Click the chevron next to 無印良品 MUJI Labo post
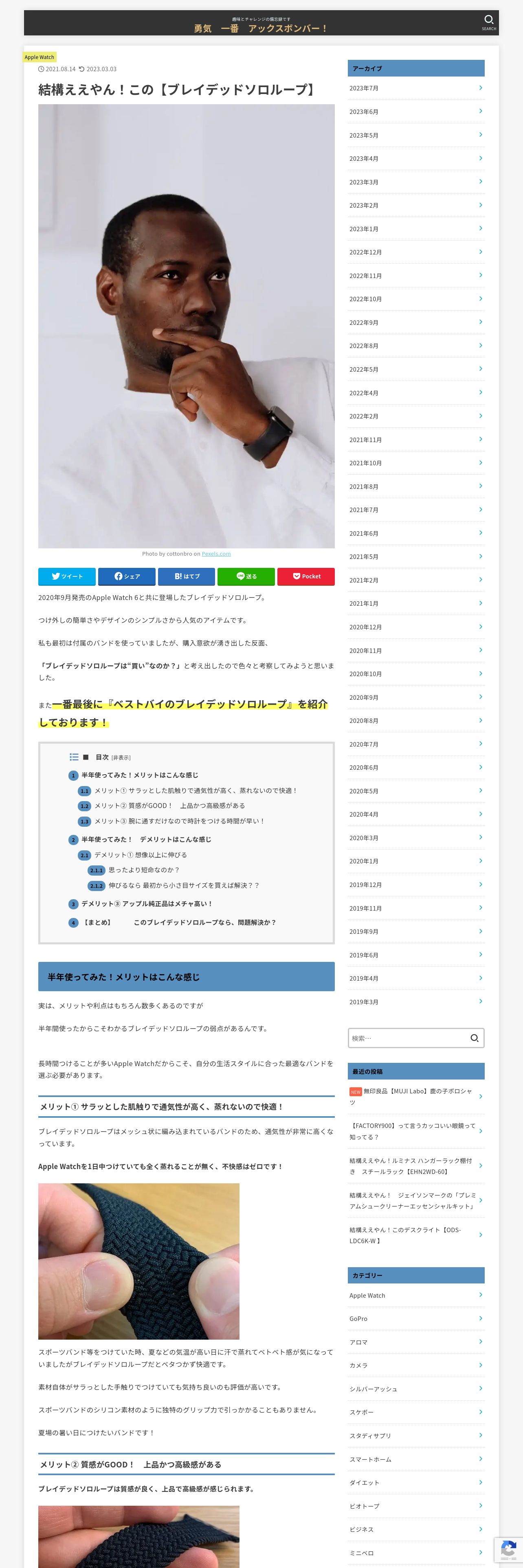Viewport: 523px width, 1568px height. point(480,1096)
